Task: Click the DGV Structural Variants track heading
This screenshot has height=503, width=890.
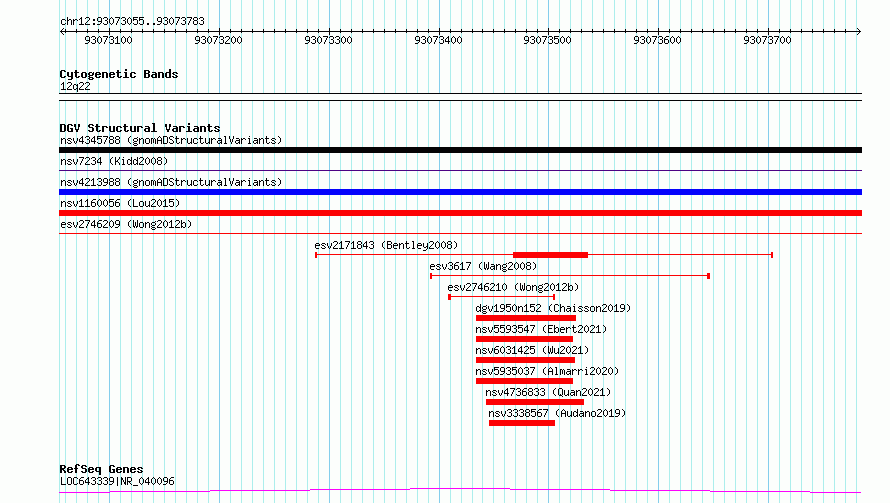Action: click(140, 128)
